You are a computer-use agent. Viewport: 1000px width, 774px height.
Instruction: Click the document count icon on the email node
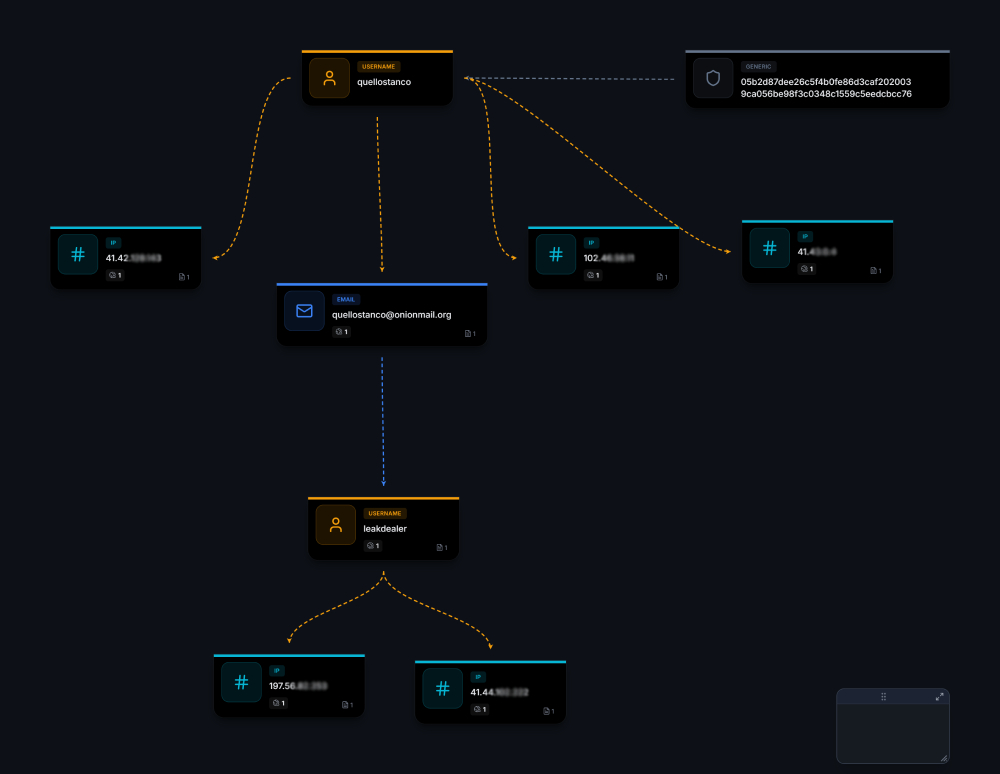point(470,333)
